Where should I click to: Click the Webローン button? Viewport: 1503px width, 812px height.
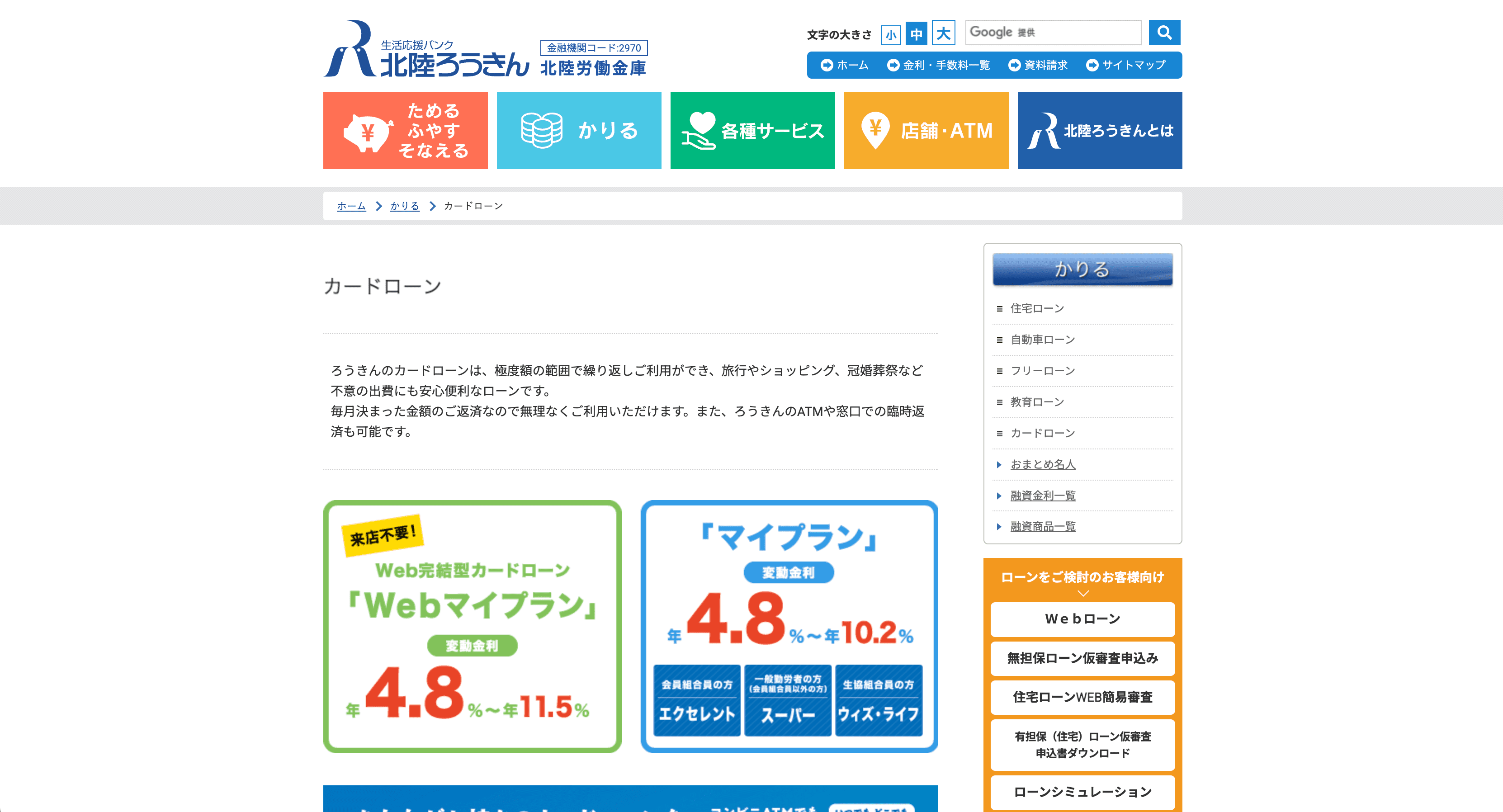point(1082,619)
